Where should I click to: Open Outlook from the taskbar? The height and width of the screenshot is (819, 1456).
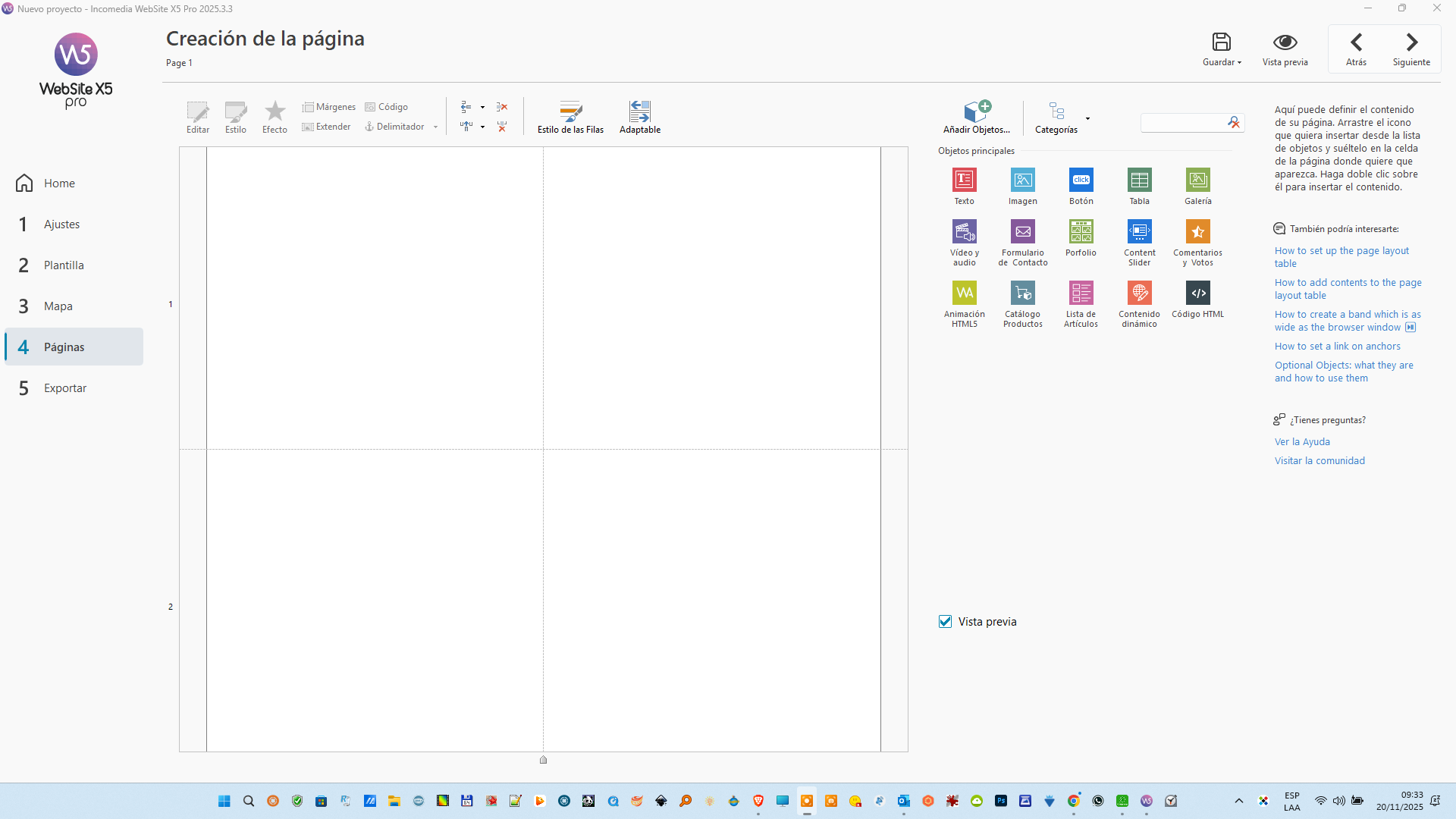pos(903,801)
